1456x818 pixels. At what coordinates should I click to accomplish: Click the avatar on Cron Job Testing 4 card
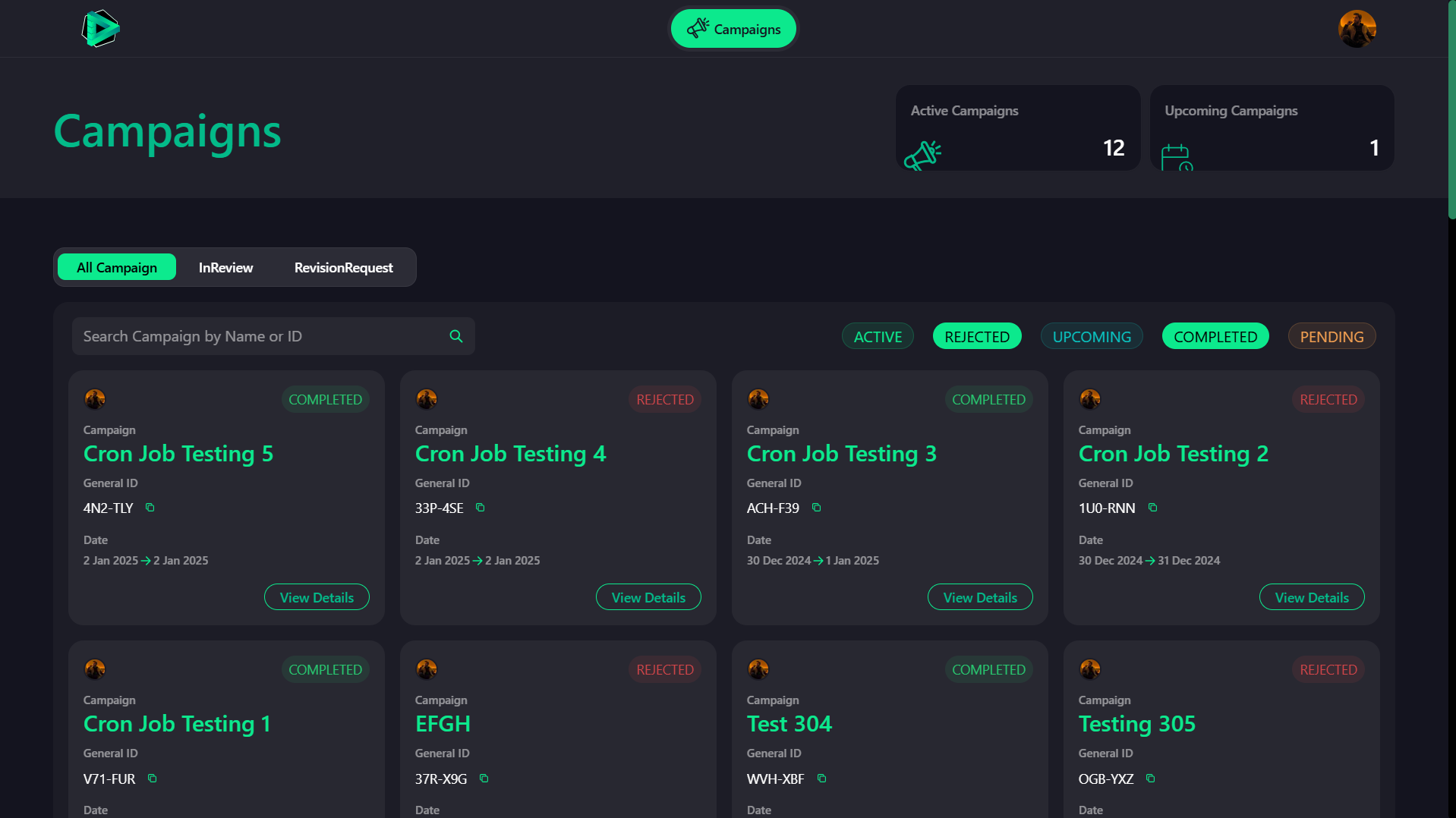tap(427, 399)
